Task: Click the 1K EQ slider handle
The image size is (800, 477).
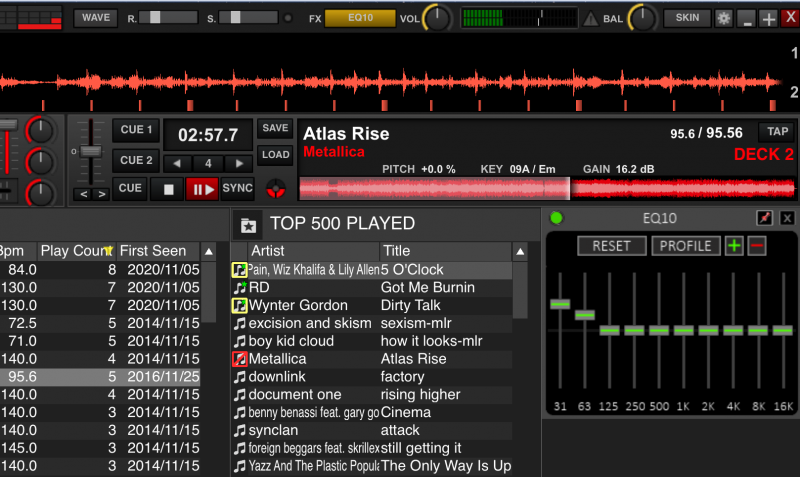Action: pos(684,331)
